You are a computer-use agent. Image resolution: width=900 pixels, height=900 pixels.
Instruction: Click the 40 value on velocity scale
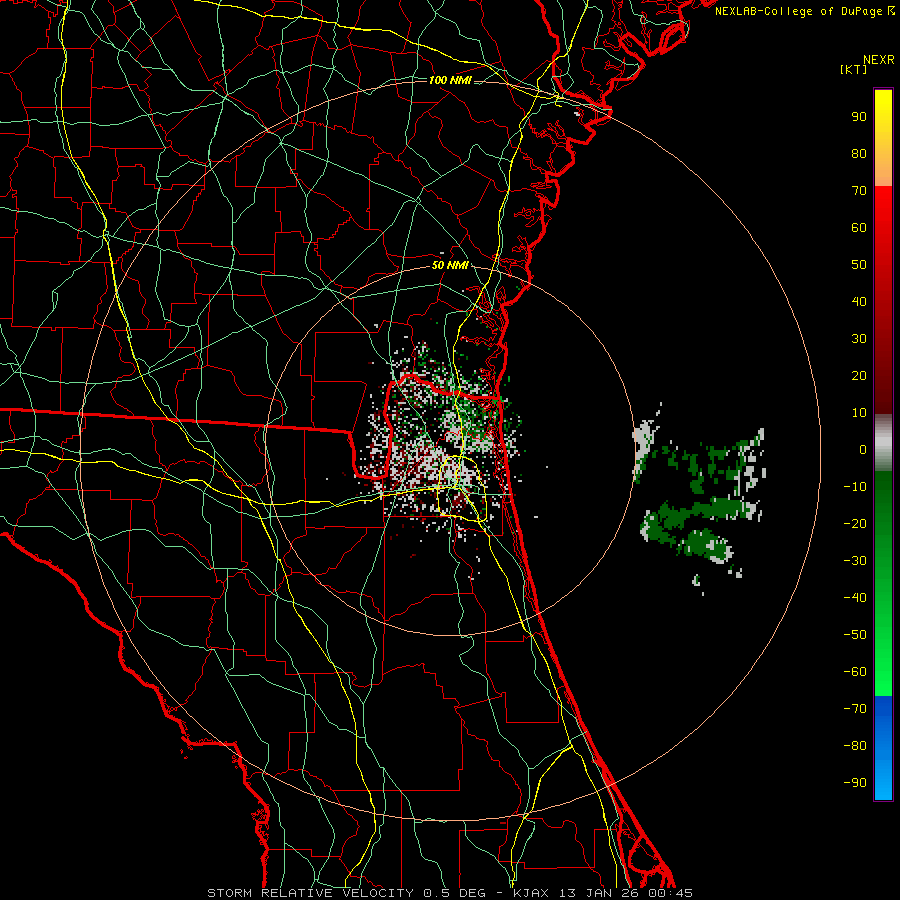pyautogui.click(x=859, y=302)
